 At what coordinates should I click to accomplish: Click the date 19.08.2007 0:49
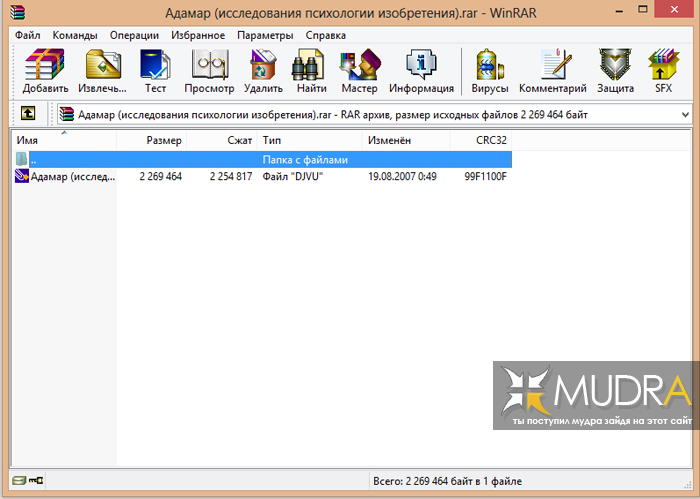click(x=402, y=177)
